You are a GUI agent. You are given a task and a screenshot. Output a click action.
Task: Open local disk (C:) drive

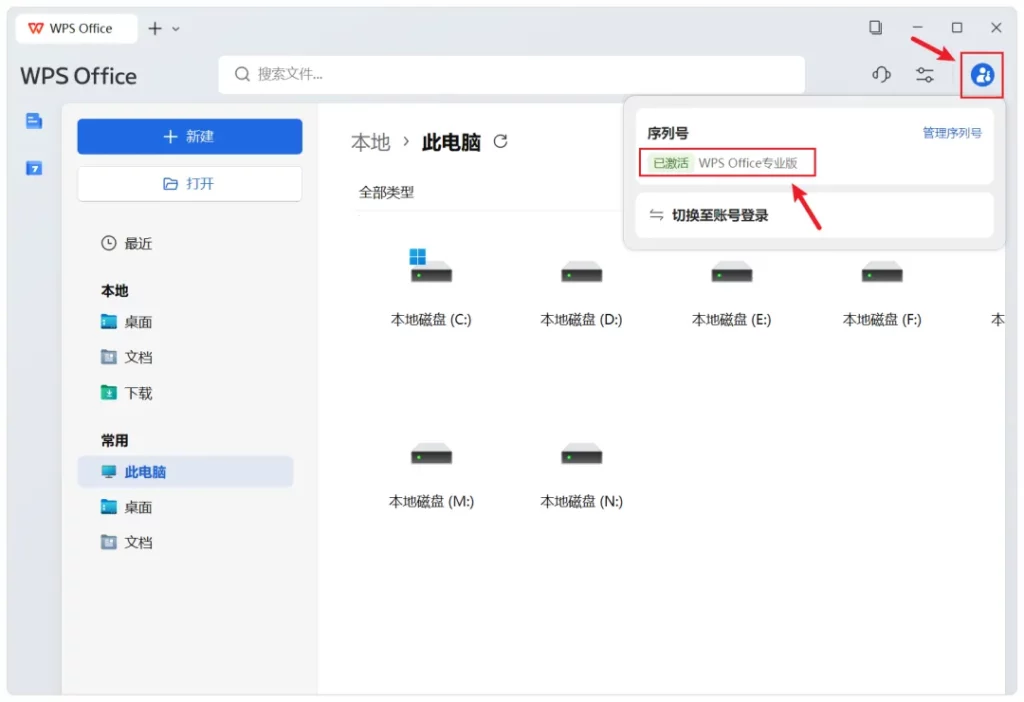[430, 288]
